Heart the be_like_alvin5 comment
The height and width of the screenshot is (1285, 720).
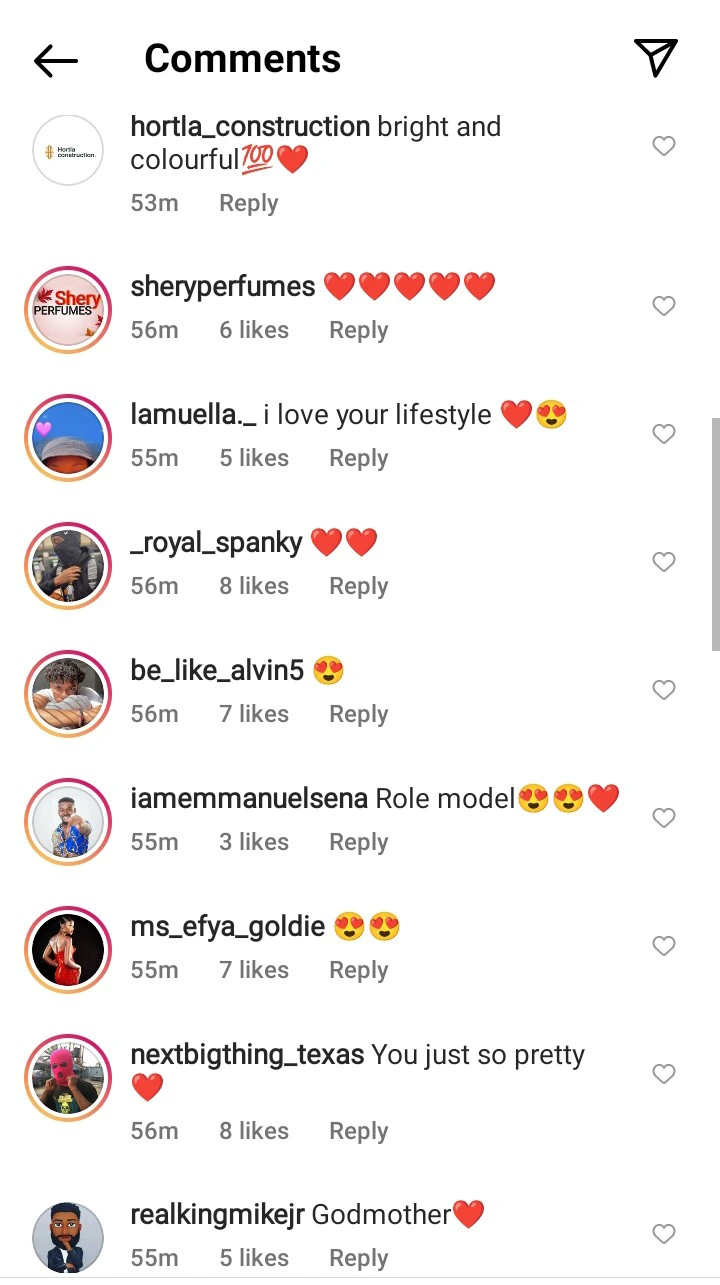664,690
